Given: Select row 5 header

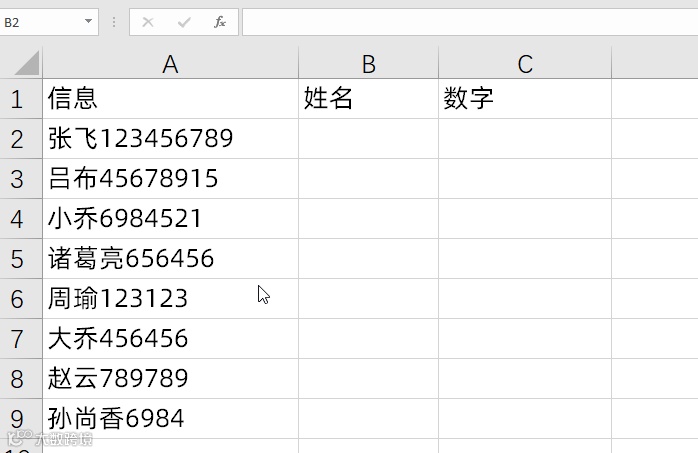Looking at the screenshot, I should (x=21, y=259).
